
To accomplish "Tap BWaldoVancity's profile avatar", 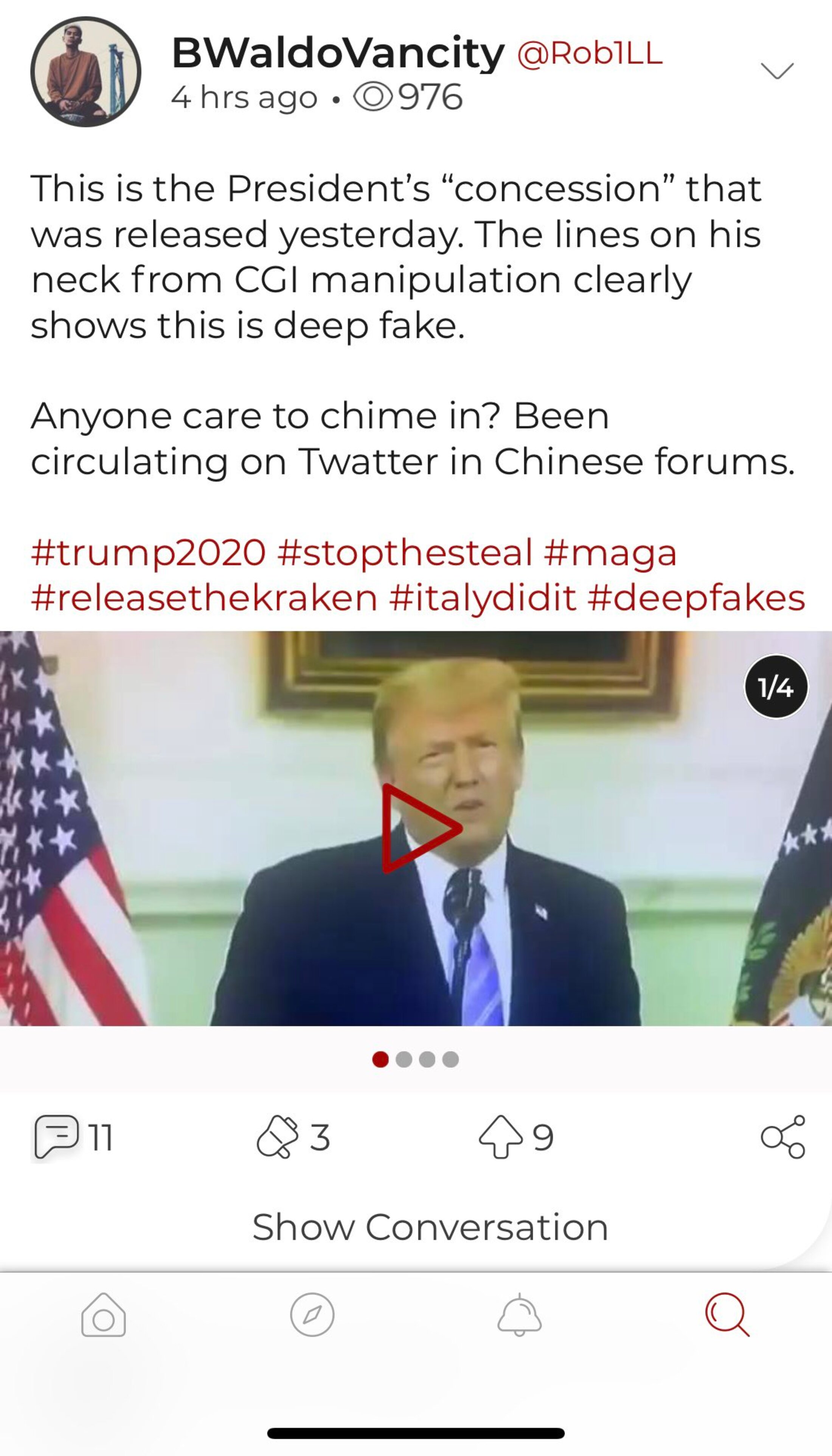I will coord(86,72).
